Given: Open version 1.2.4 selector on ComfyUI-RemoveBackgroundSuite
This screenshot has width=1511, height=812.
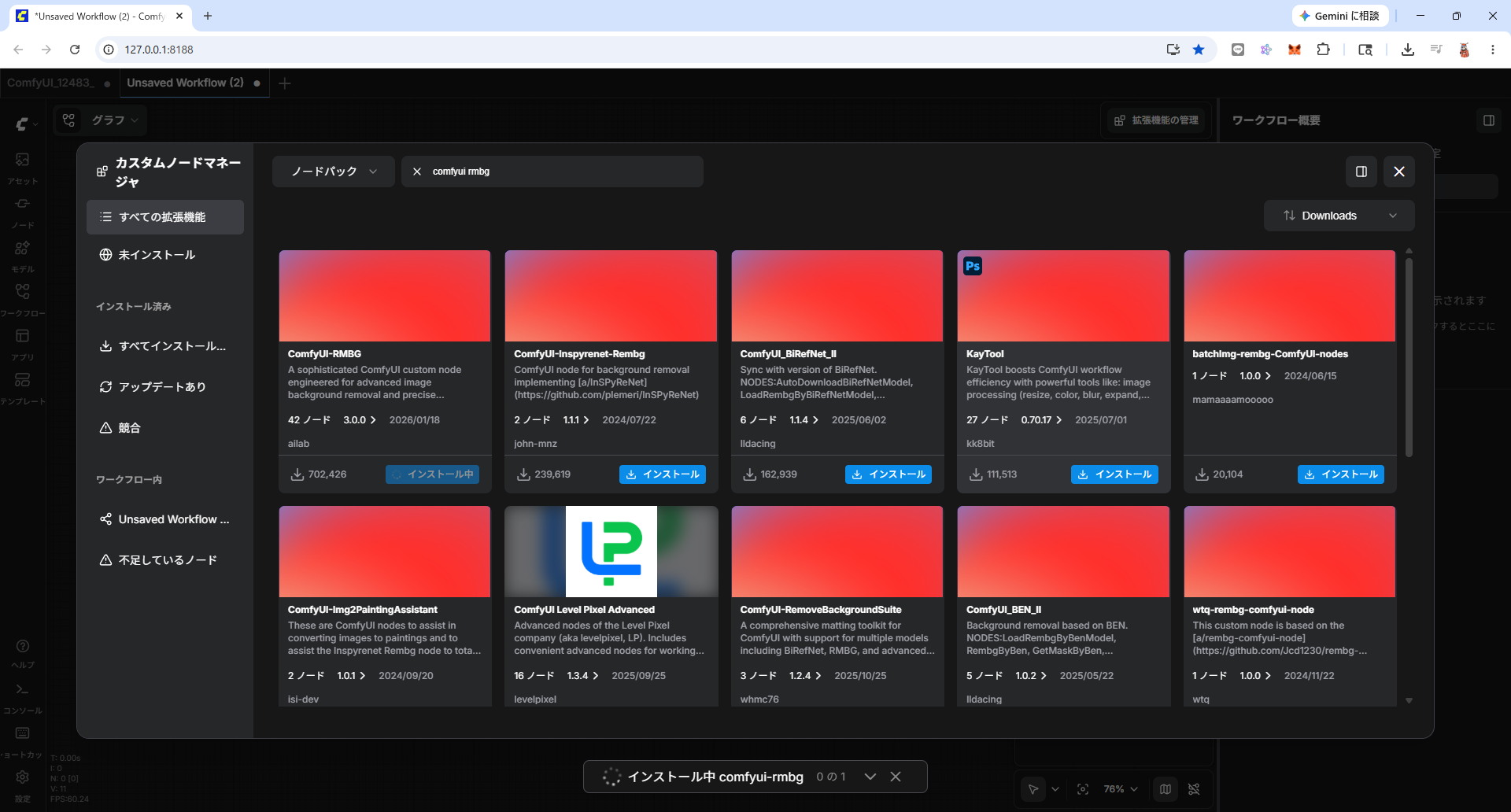Looking at the screenshot, I should tap(806, 676).
